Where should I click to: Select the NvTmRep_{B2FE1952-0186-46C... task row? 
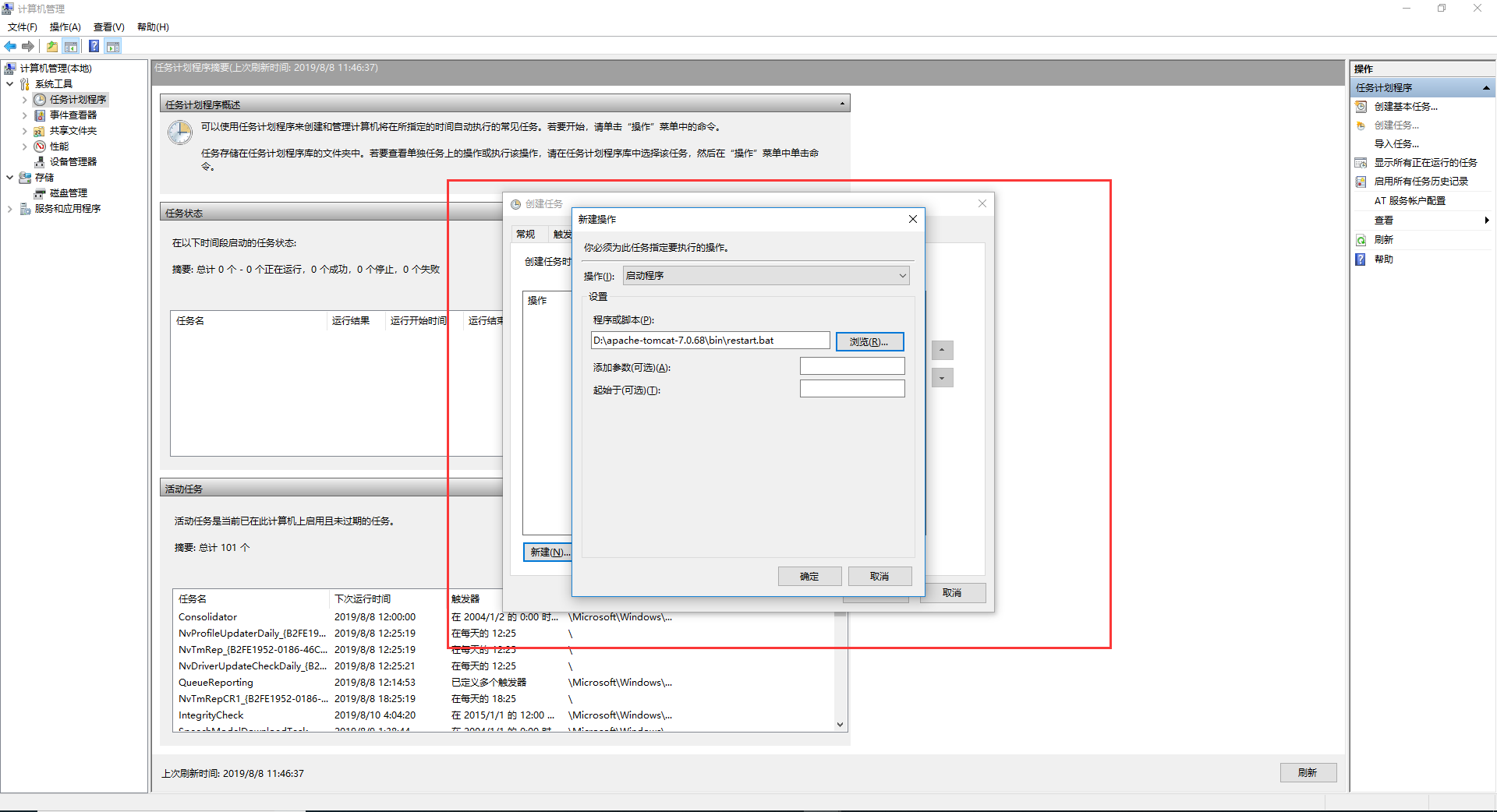click(504, 650)
